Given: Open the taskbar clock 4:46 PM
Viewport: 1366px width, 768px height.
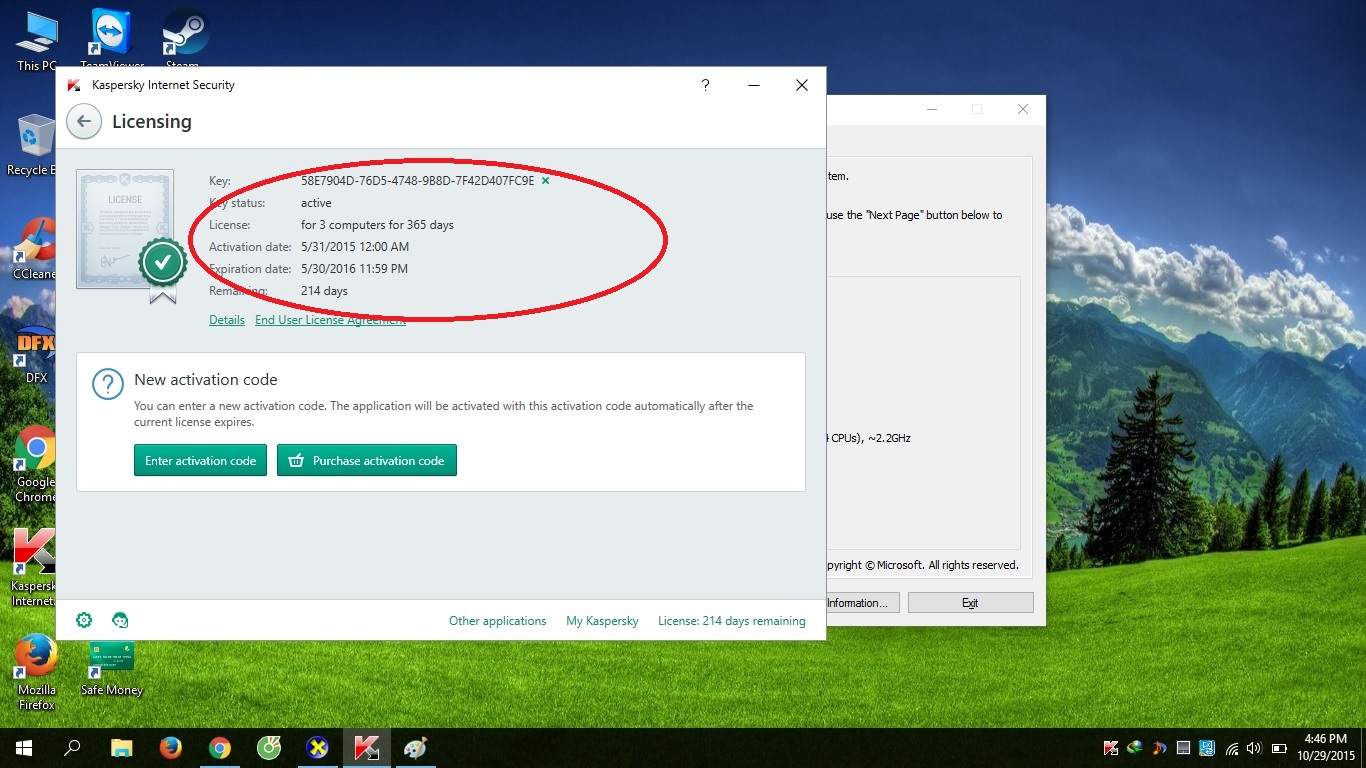Looking at the screenshot, I should 1326,748.
